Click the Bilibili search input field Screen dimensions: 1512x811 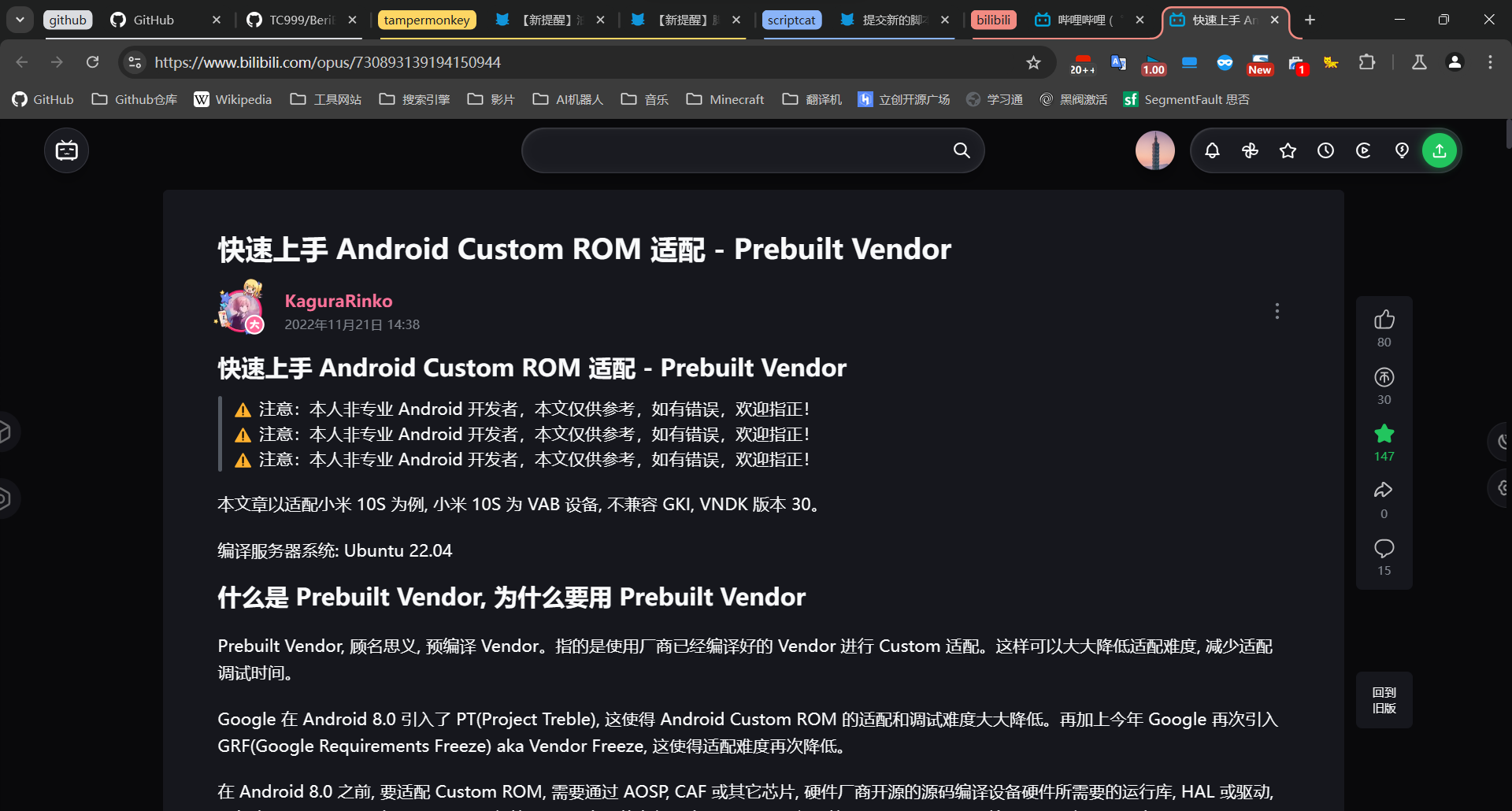736,150
